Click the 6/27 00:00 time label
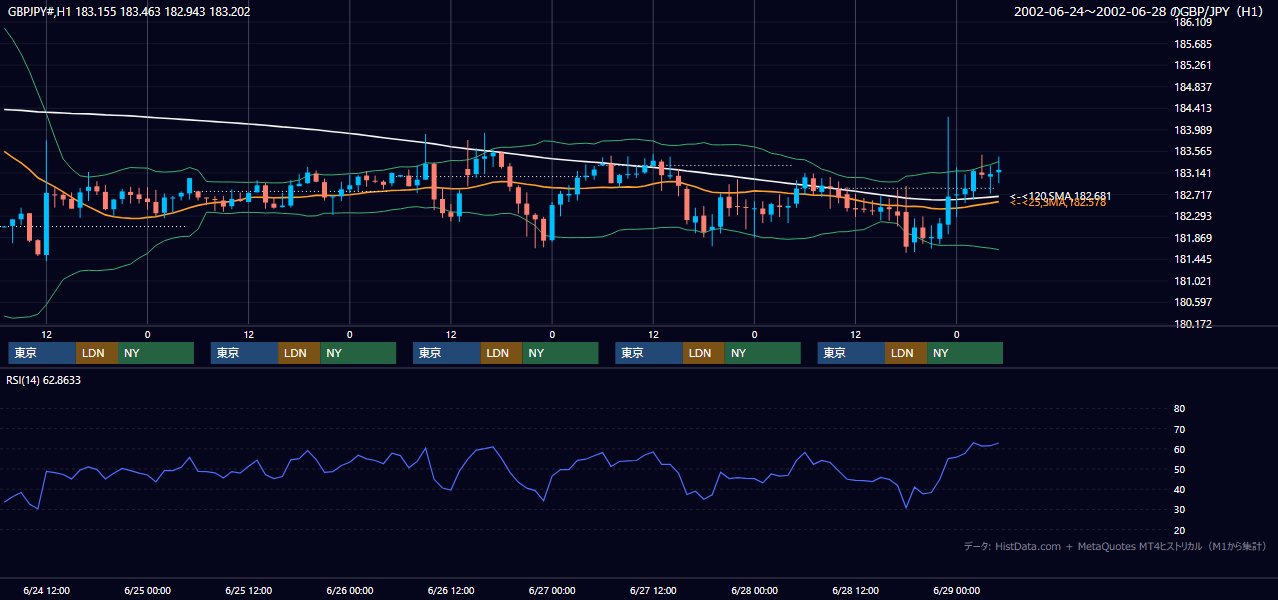Viewport: 1278px width, 600px height. click(x=552, y=590)
